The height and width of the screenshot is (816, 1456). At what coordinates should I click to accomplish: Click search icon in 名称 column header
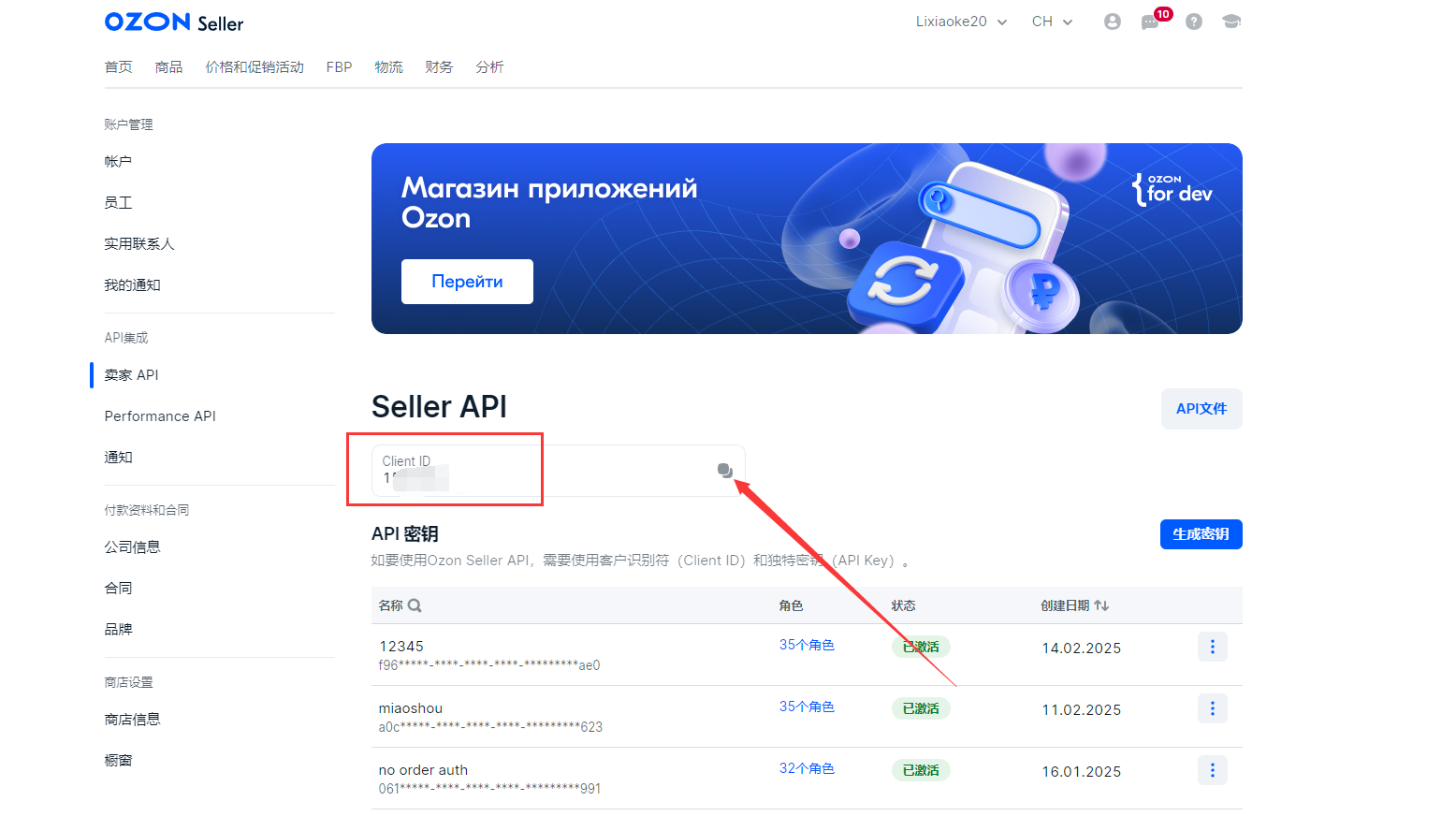point(415,605)
